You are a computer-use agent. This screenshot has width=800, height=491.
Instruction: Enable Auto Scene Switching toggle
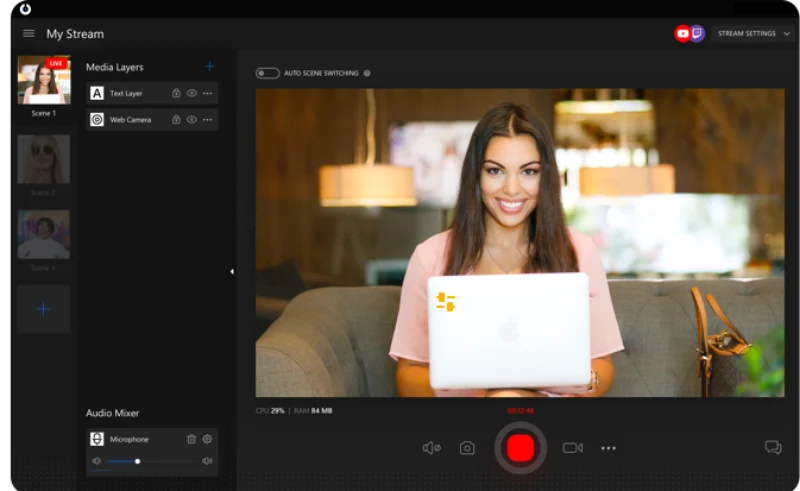[267, 73]
